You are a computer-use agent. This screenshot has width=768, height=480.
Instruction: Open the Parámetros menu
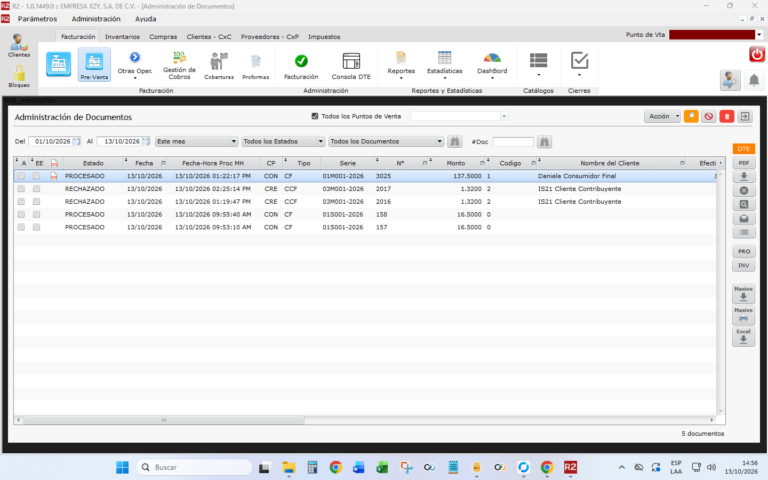click(x=37, y=19)
